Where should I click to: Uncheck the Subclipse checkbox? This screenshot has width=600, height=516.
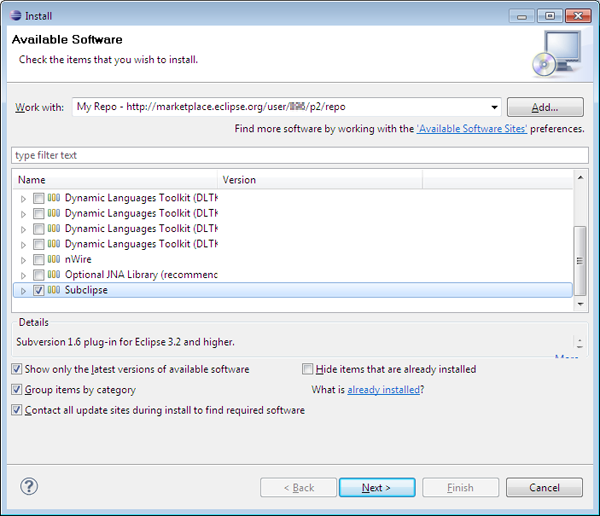point(39,290)
